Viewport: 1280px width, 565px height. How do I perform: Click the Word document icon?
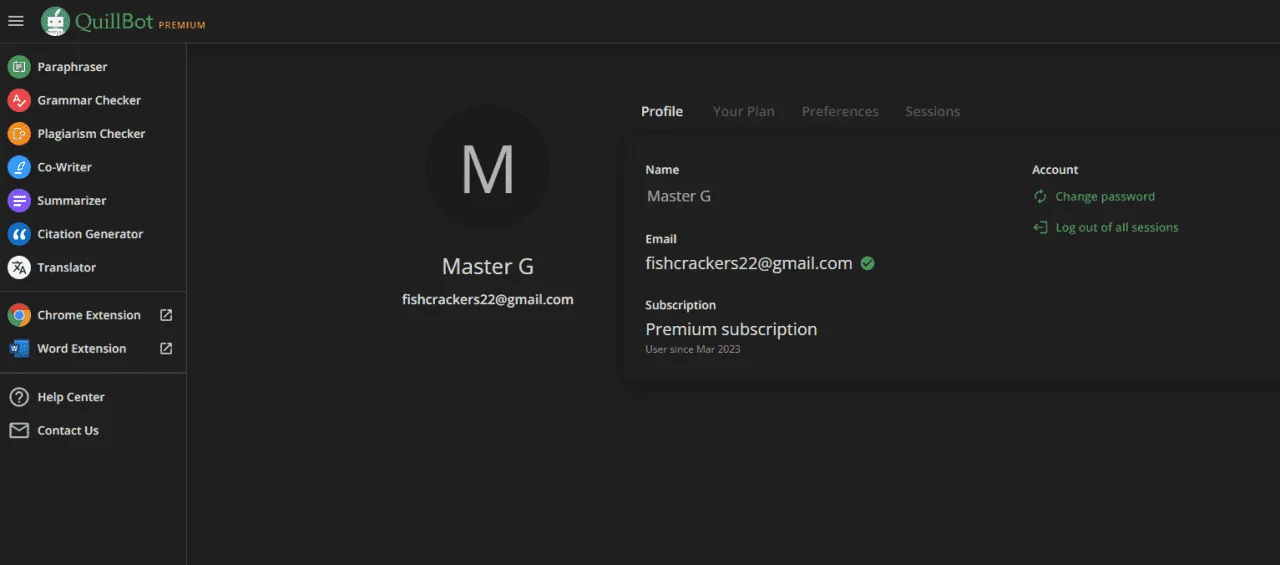[x=19, y=349]
